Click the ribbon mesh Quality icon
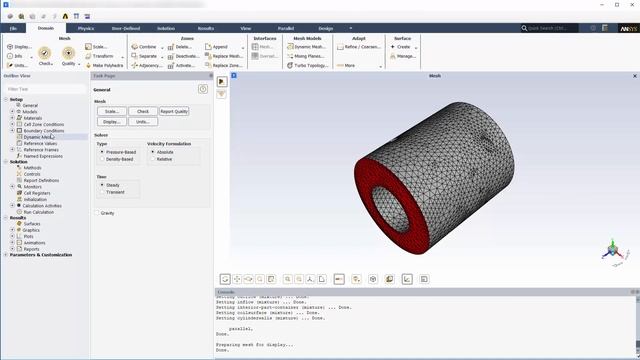The height and width of the screenshot is (360, 640). (69, 53)
